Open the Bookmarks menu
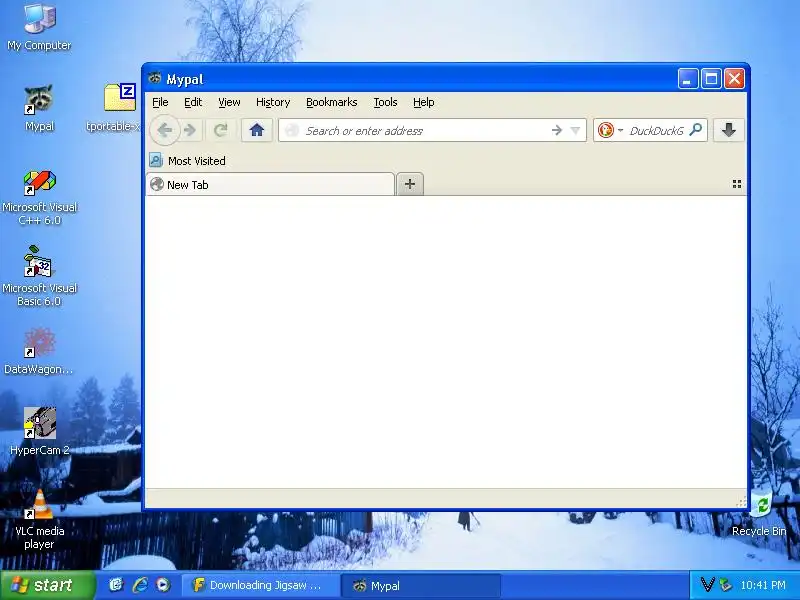Screen dimensions: 800x600 tap(332, 102)
